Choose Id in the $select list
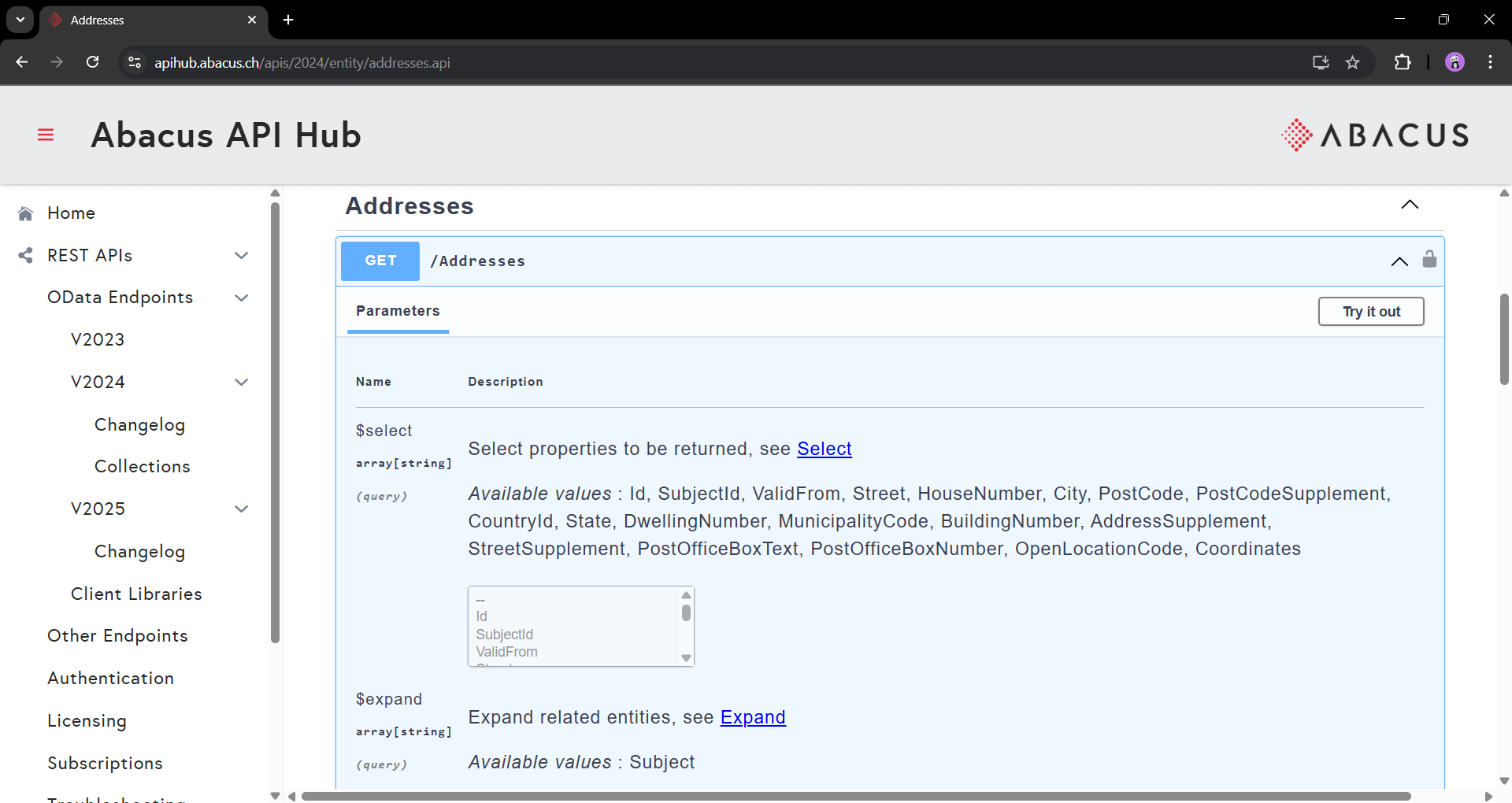Screen dimensions: 1512x803 482,616
